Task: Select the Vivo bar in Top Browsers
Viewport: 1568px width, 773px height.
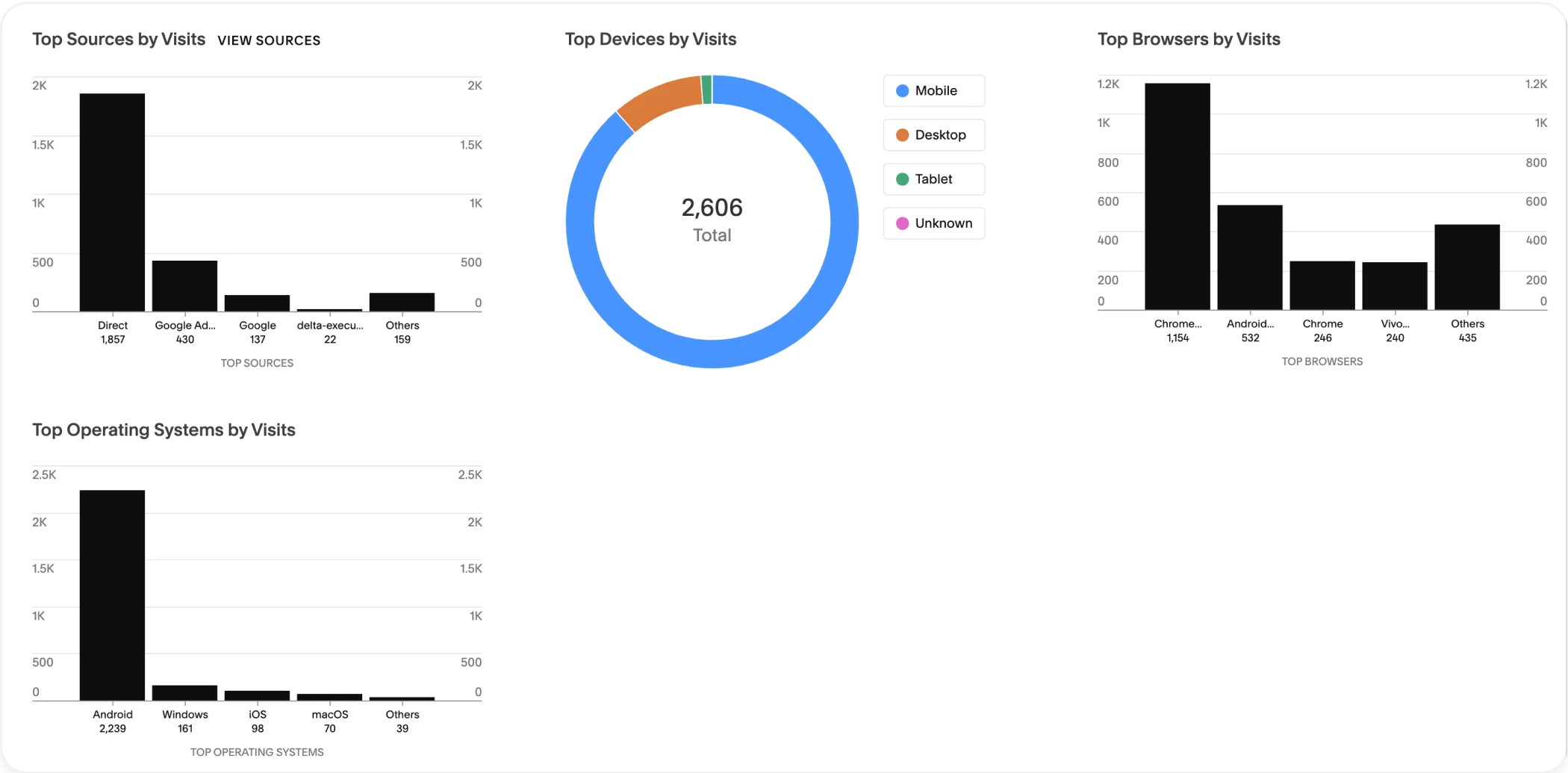Action: pos(1394,285)
